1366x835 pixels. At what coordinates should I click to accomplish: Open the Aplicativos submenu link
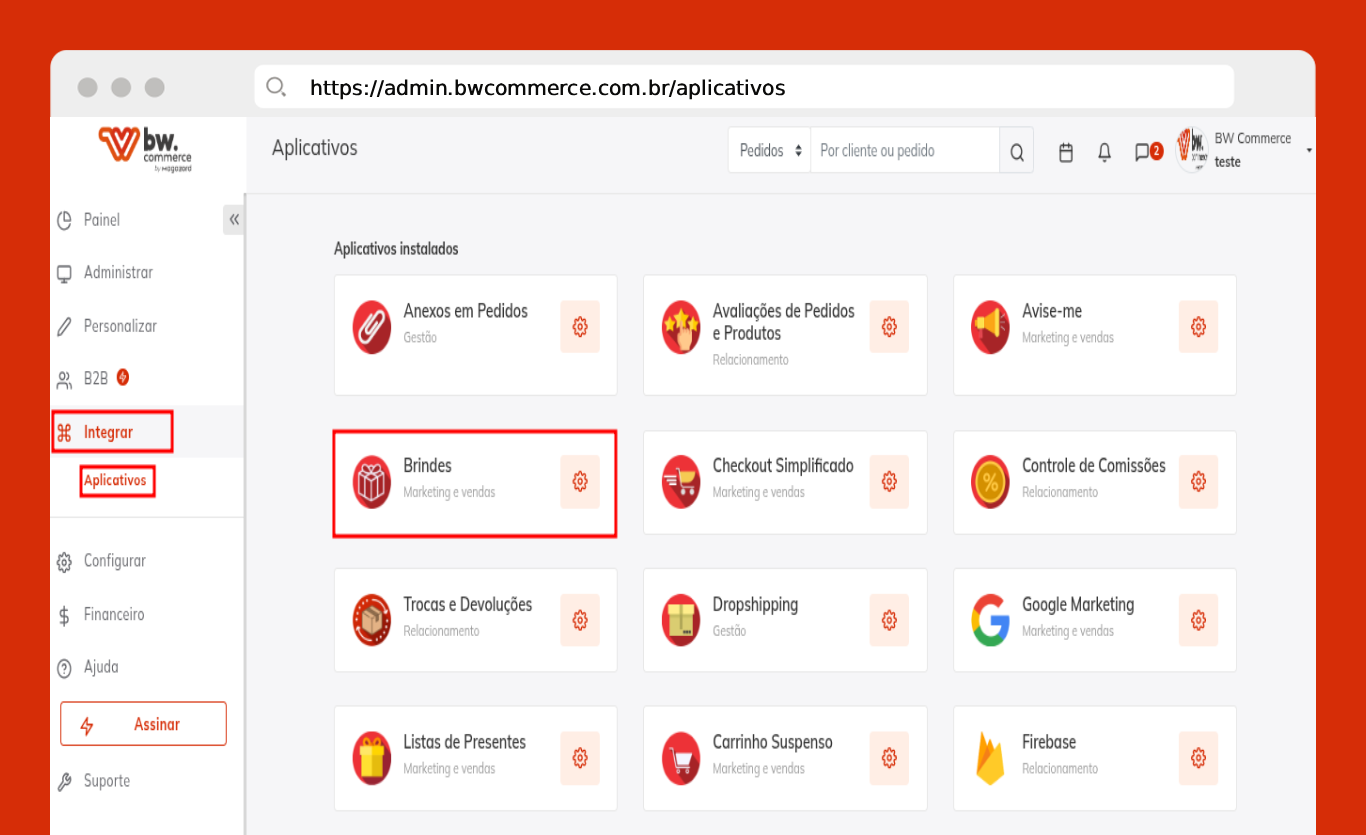click(x=116, y=481)
